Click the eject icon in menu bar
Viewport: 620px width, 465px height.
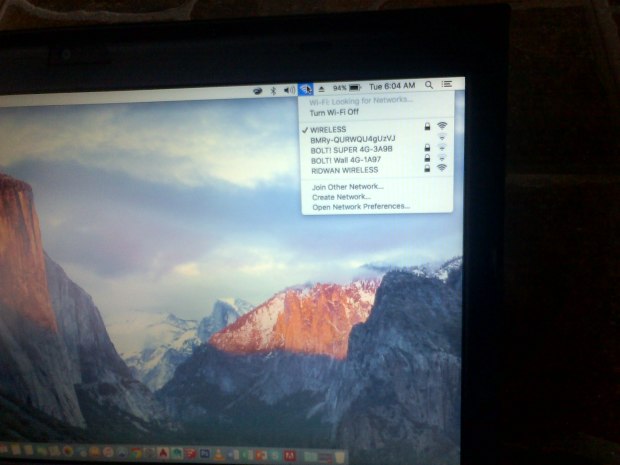(x=321, y=89)
